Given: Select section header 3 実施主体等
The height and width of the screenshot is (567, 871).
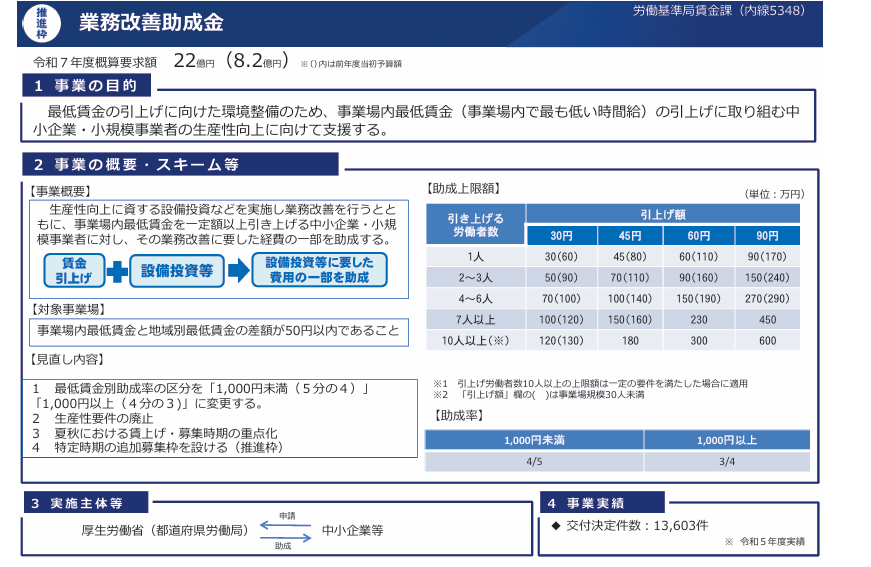Looking at the screenshot, I should [86, 502].
